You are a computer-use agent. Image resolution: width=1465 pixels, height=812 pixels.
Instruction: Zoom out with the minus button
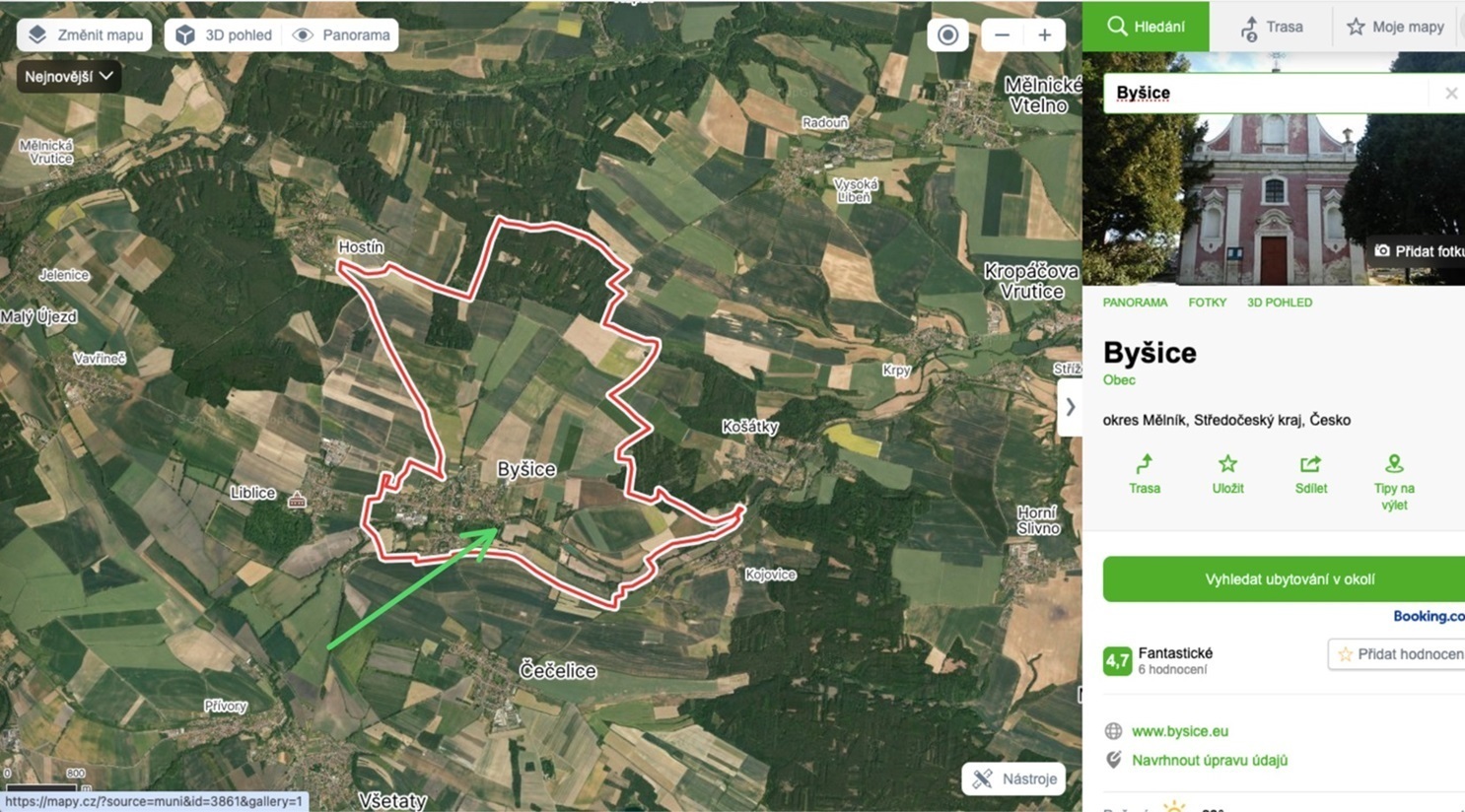(x=1003, y=35)
